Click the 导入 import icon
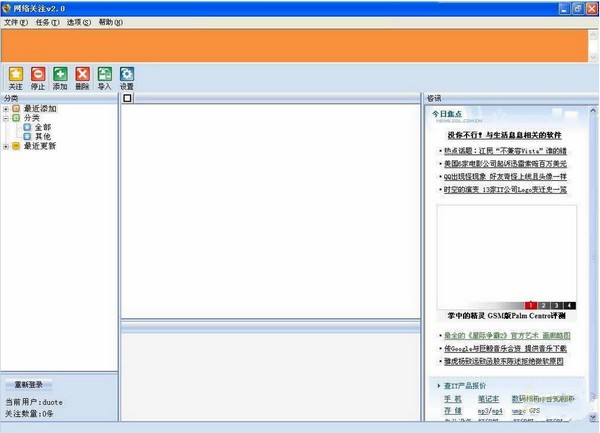 click(104, 74)
